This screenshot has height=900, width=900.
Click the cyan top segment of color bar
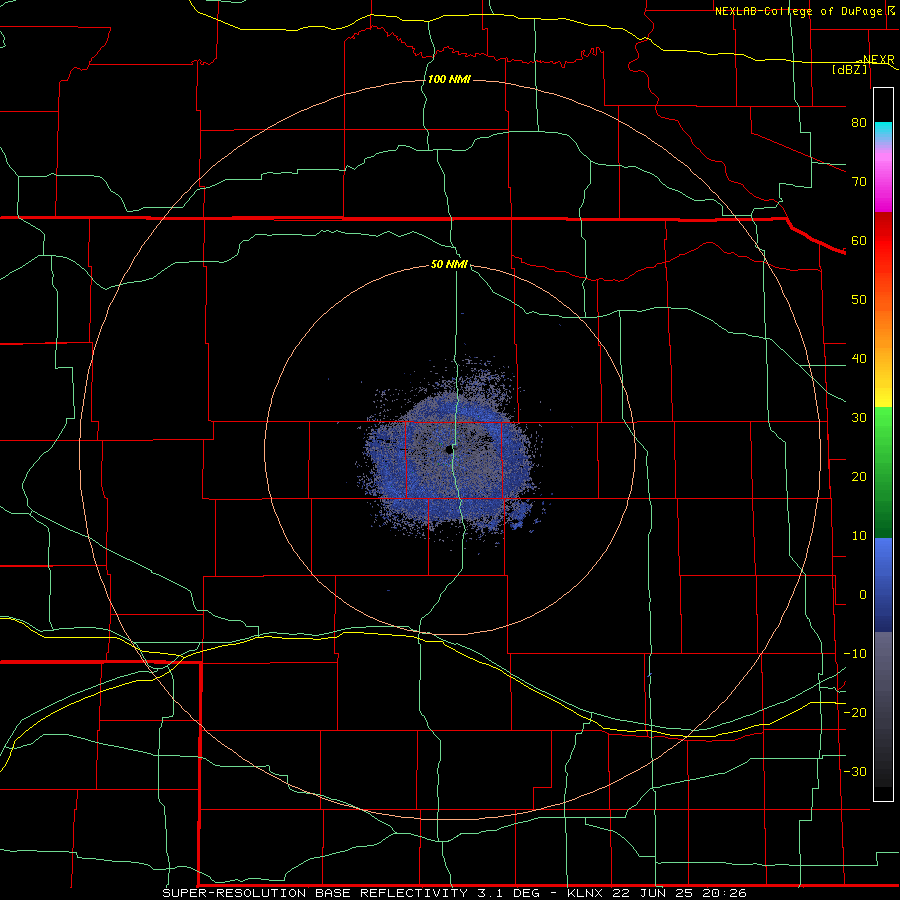(x=883, y=132)
